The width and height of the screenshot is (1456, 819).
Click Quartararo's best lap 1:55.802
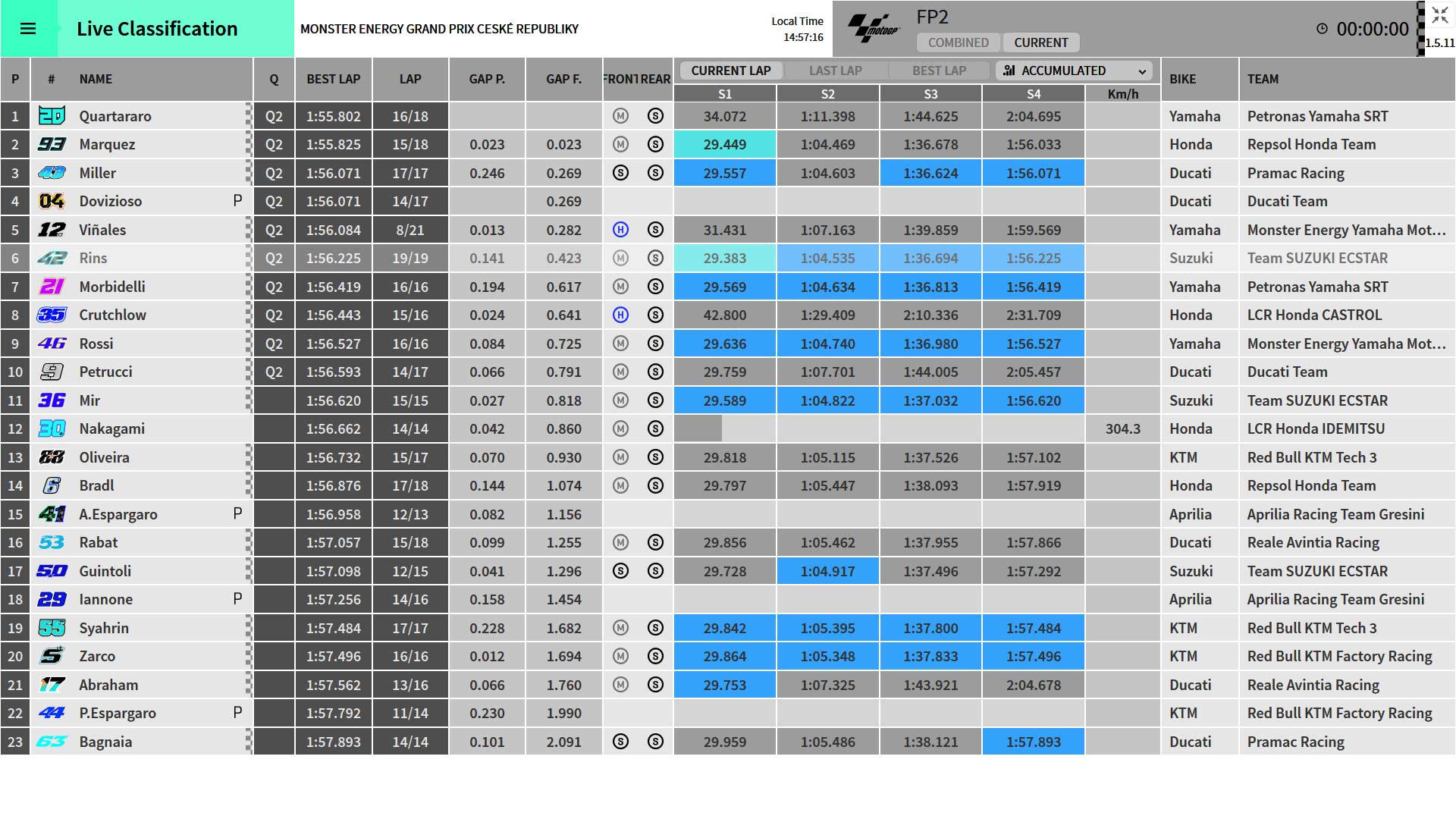coord(334,116)
